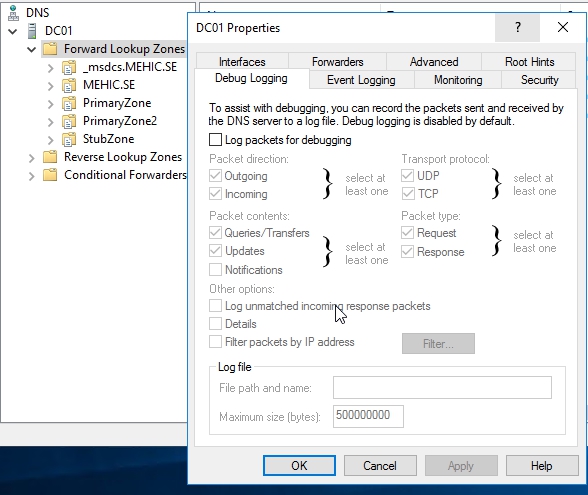This screenshot has height=495, width=588.
Task: Switch to the Event Logging tab
Action: point(361,80)
